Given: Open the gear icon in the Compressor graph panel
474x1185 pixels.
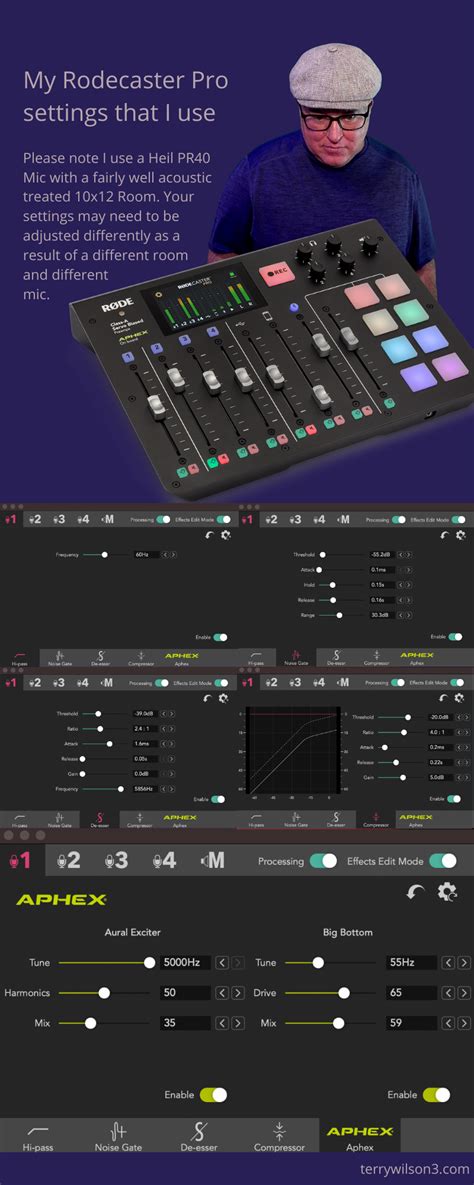Looking at the screenshot, I should 460,698.
